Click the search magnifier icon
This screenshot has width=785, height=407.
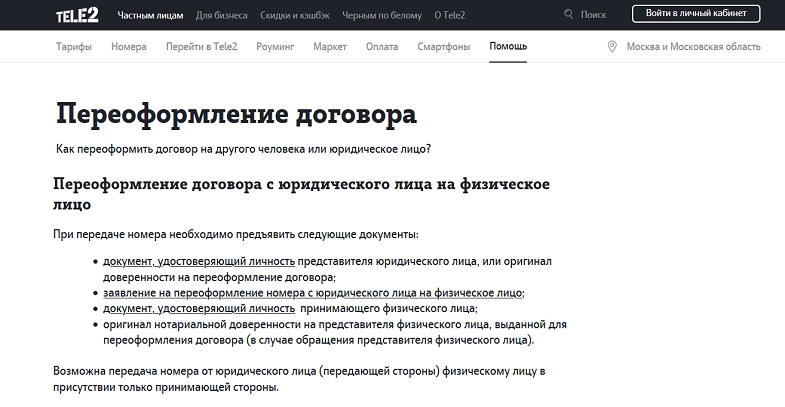tap(568, 14)
